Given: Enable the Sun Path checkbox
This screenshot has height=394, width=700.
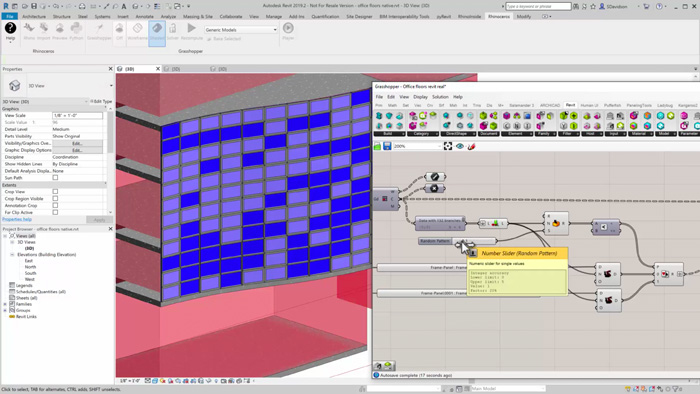Looking at the screenshot, I should (55, 178).
